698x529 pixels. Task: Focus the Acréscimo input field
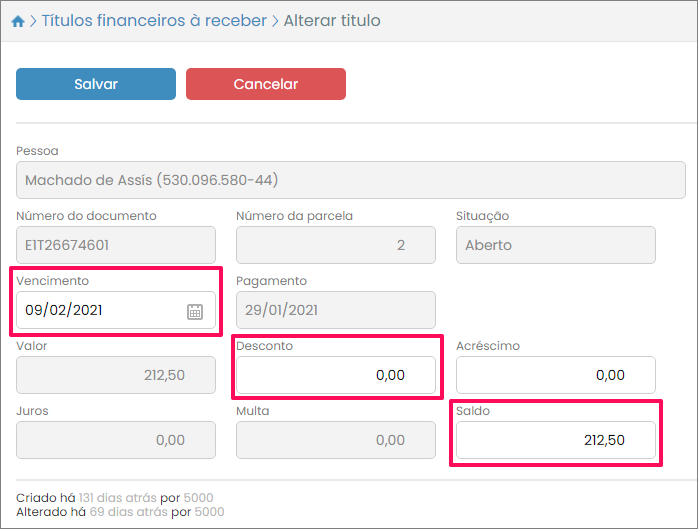pos(555,375)
